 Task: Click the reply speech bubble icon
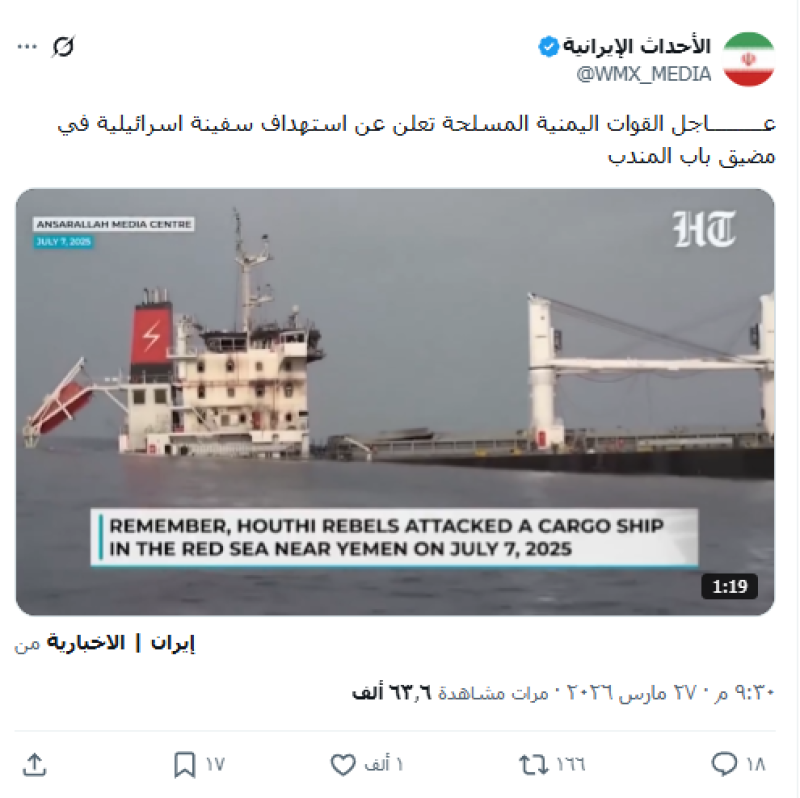724,764
